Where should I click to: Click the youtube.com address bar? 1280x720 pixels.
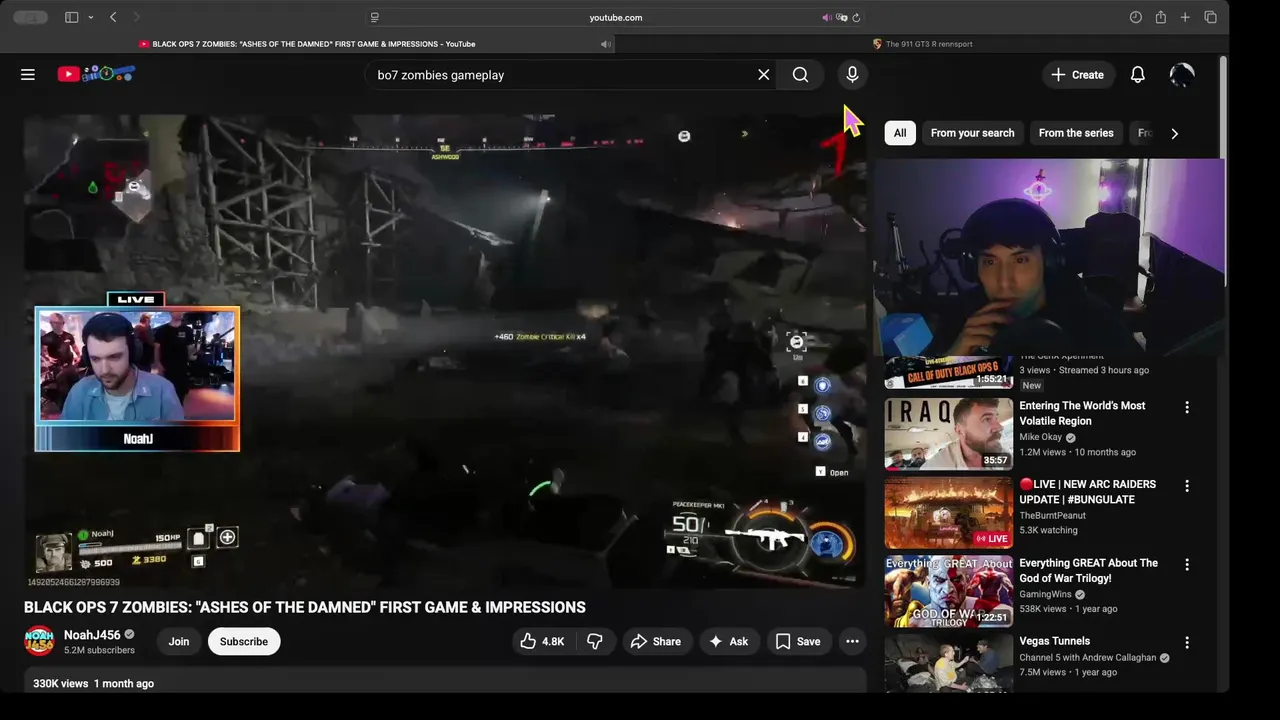[x=616, y=17]
